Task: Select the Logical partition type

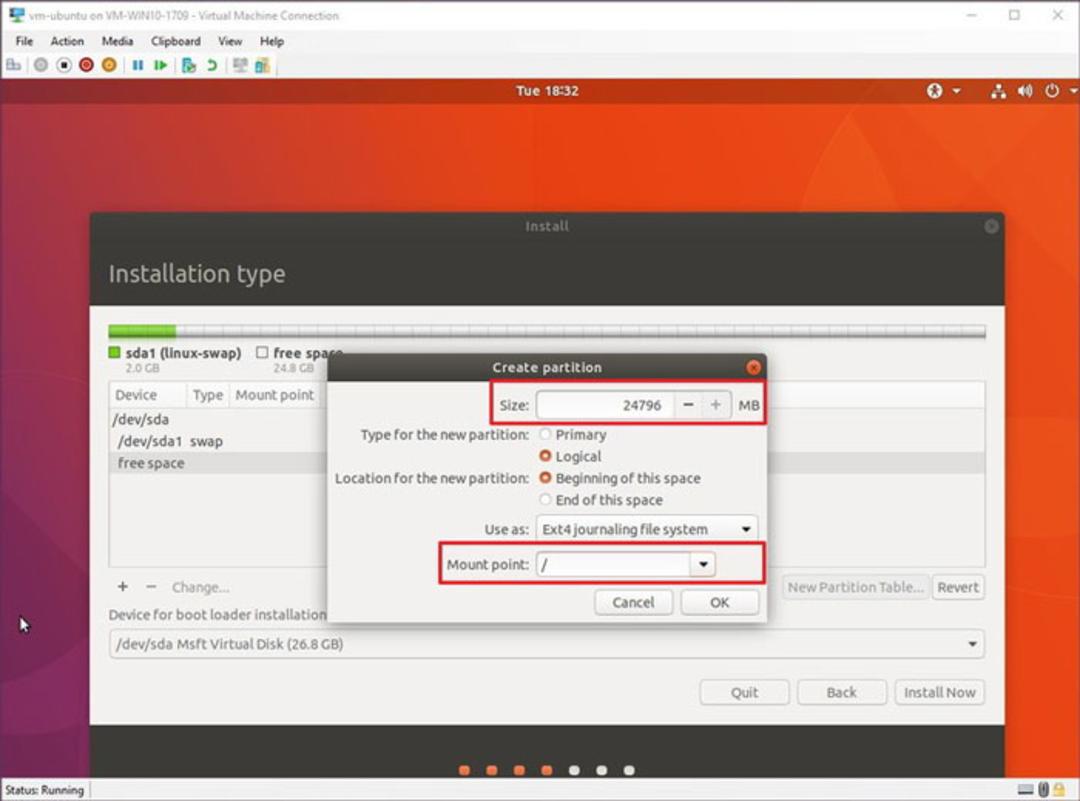Action: click(x=545, y=456)
